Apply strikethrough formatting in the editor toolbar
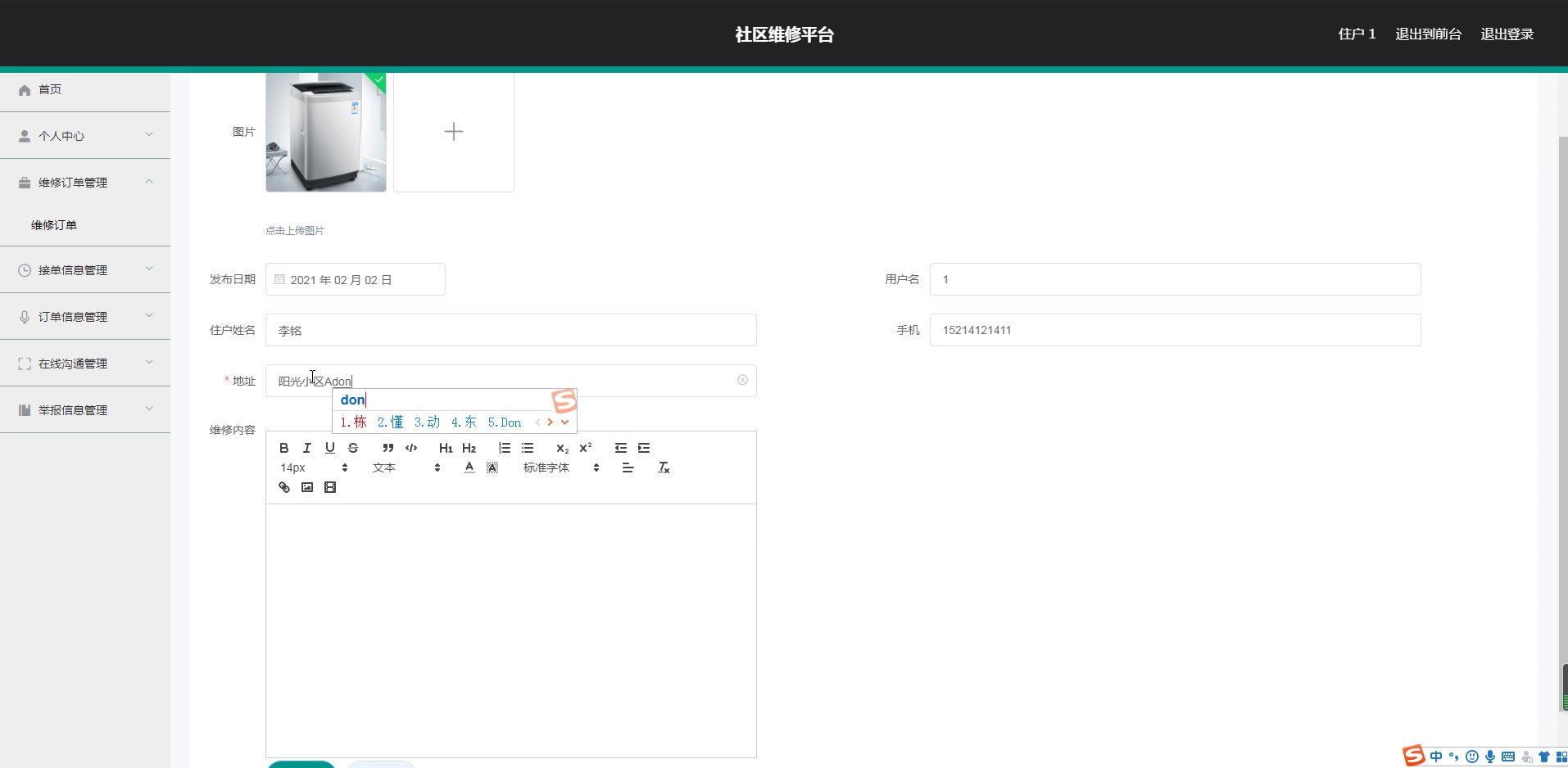Image resolution: width=1568 pixels, height=768 pixels. (x=353, y=448)
